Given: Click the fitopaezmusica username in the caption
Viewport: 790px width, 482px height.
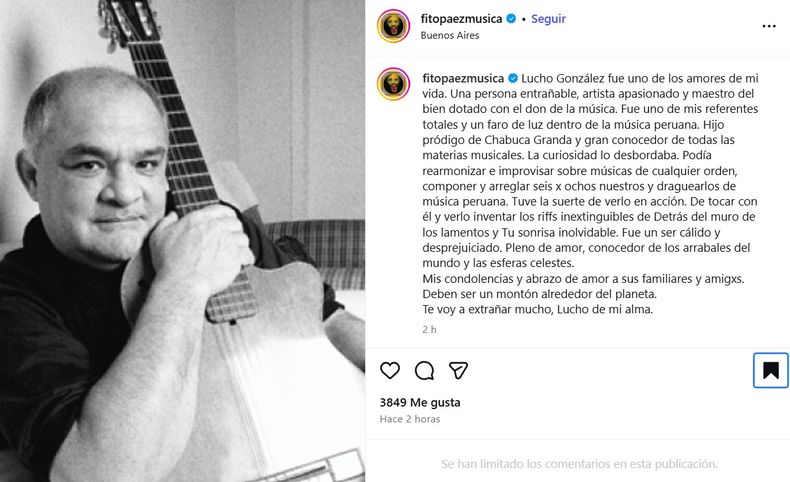Looking at the screenshot, I should point(463,78).
